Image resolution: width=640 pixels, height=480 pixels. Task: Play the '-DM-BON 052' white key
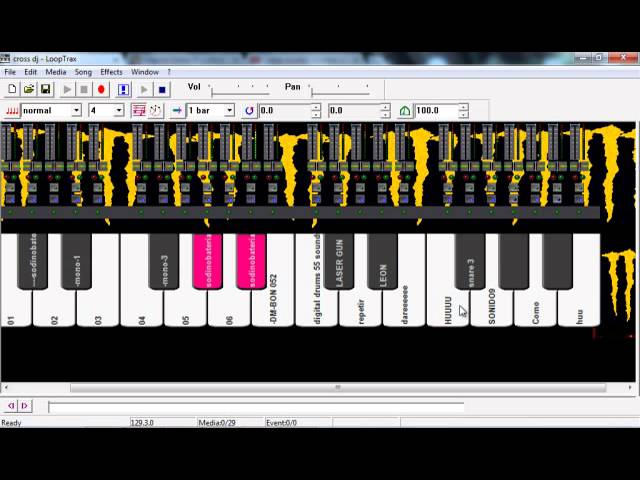[x=273, y=310]
